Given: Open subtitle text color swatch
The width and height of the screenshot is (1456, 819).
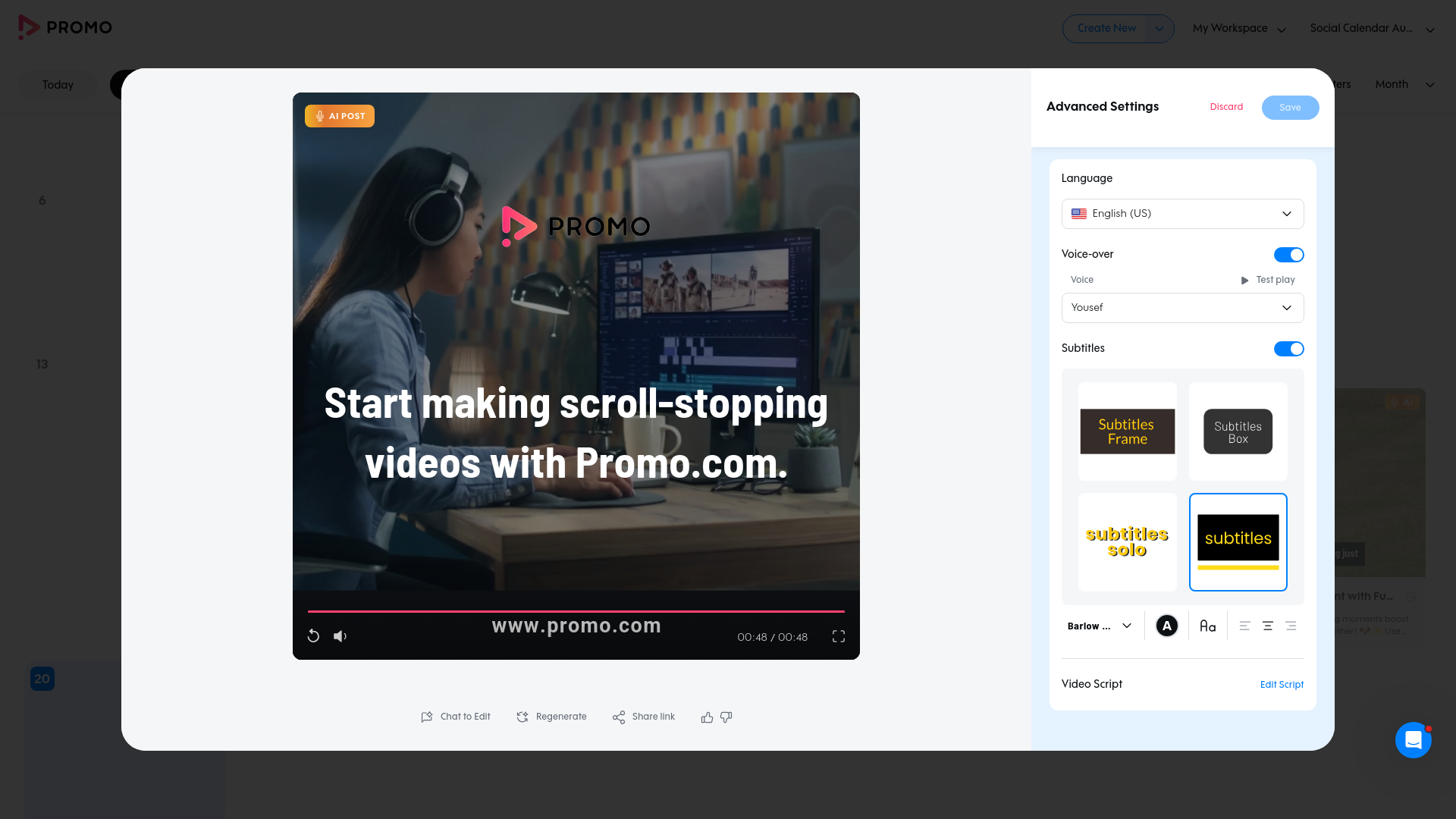Looking at the screenshot, I should pos(1166,626).
